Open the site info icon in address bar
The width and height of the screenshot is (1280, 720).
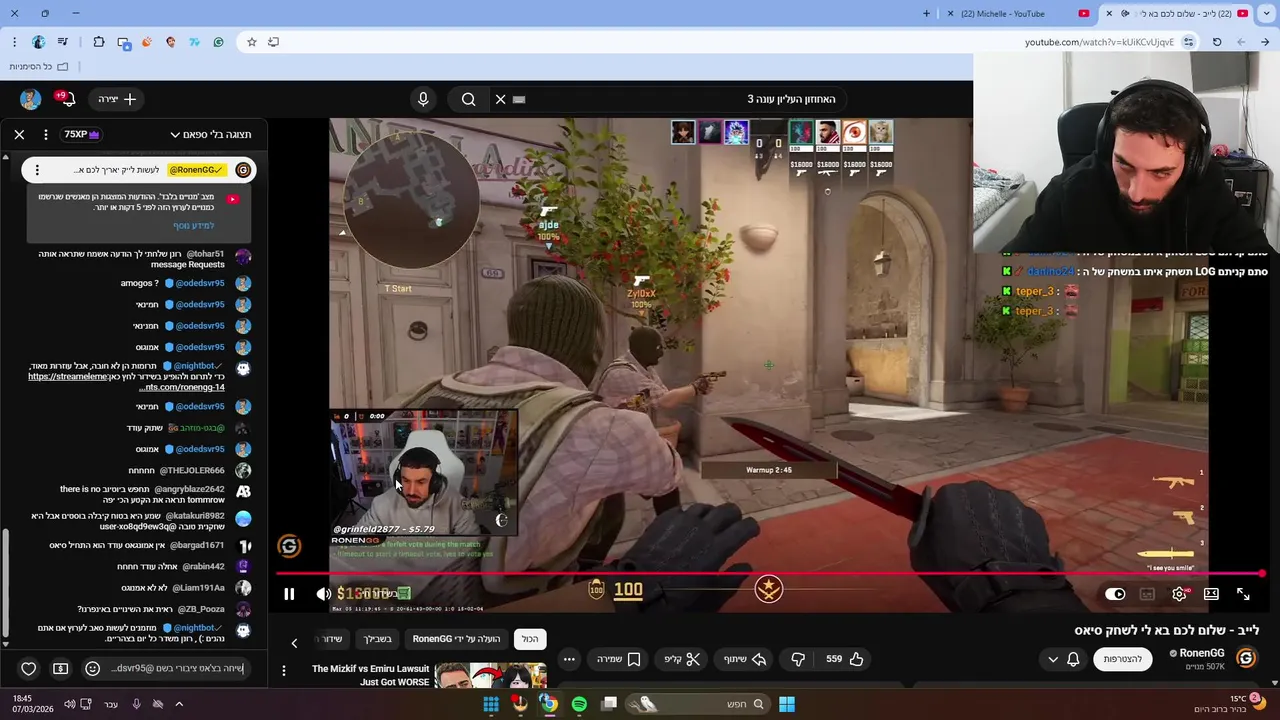tap(1188, 42)
